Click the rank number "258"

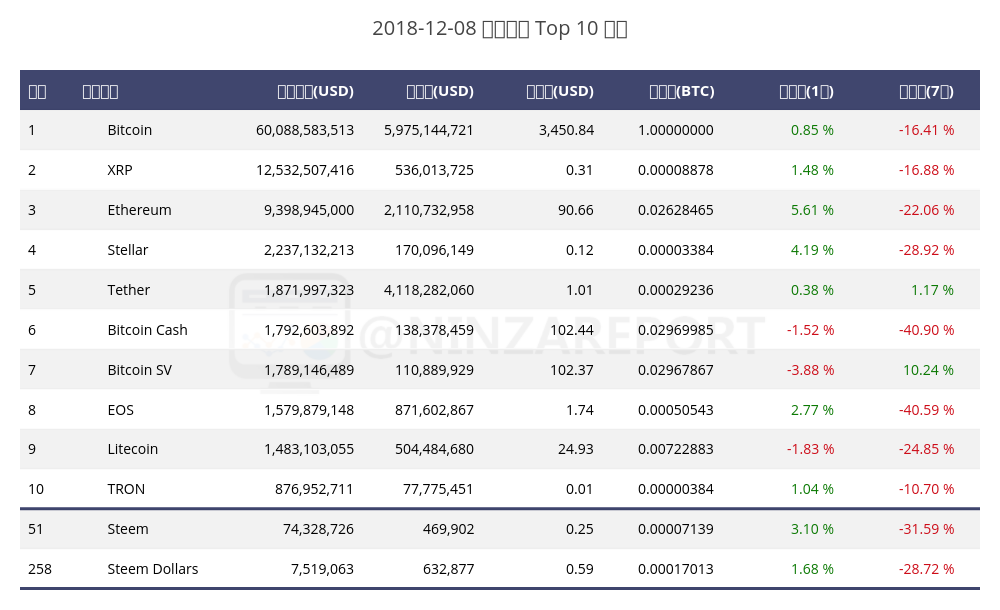(x=40, y=569)
